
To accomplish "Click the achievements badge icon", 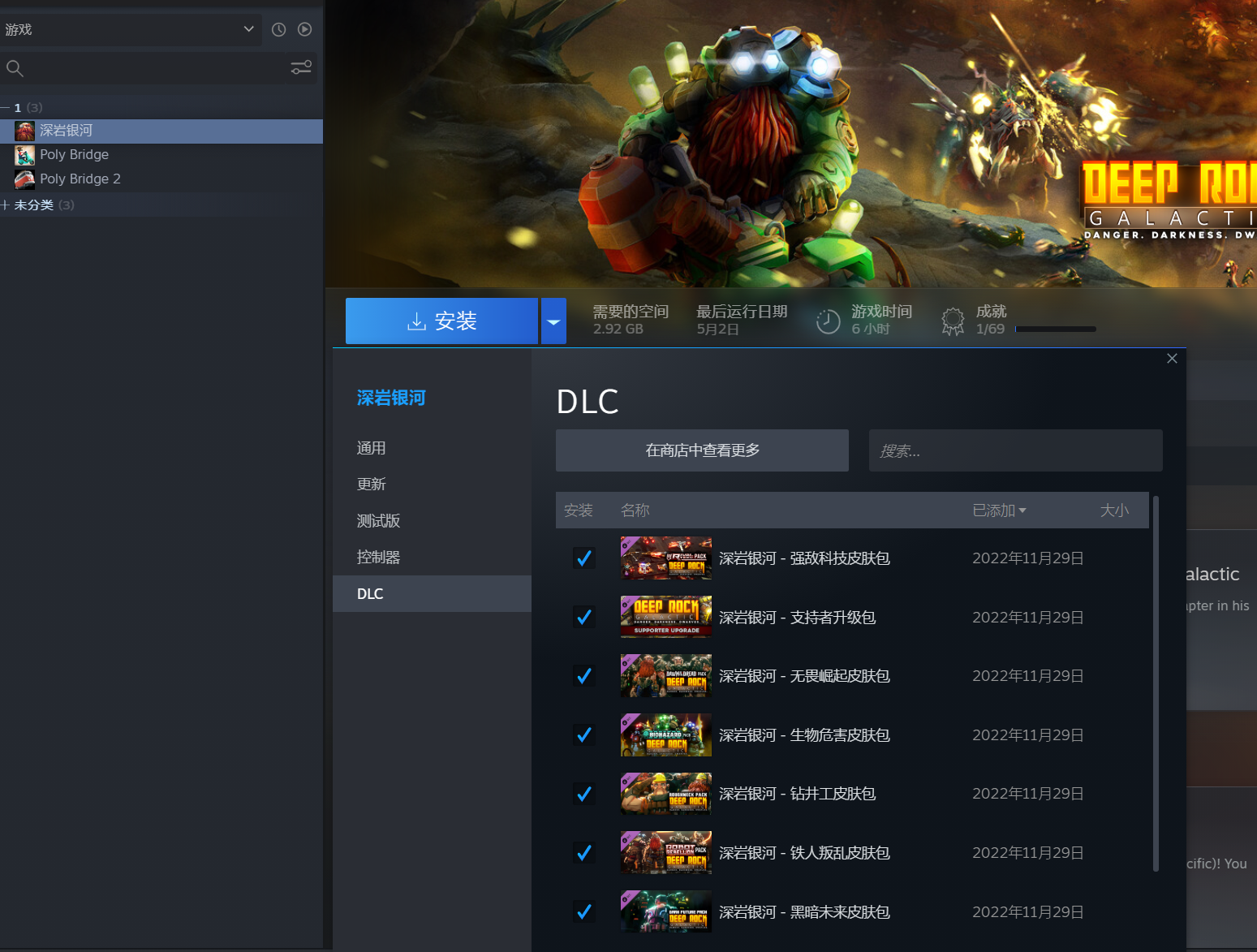I will point(953,322).
